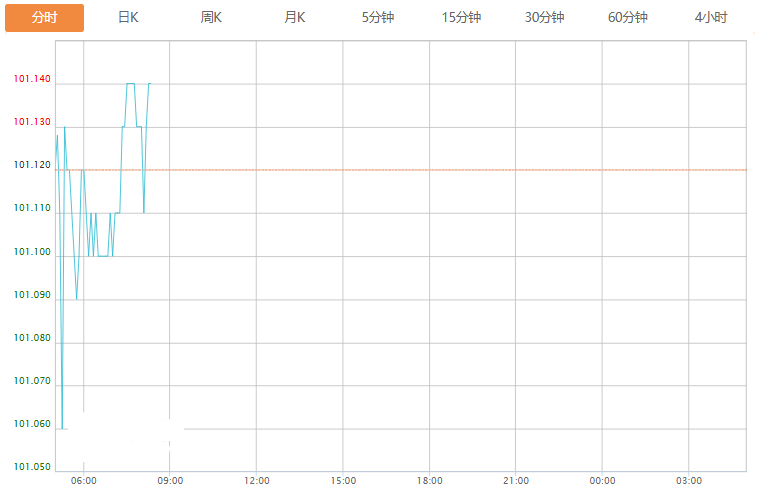Click the price line's lowest dip at 101.060
This screenshot has width=757, height=487.
(x=62, y=428)
